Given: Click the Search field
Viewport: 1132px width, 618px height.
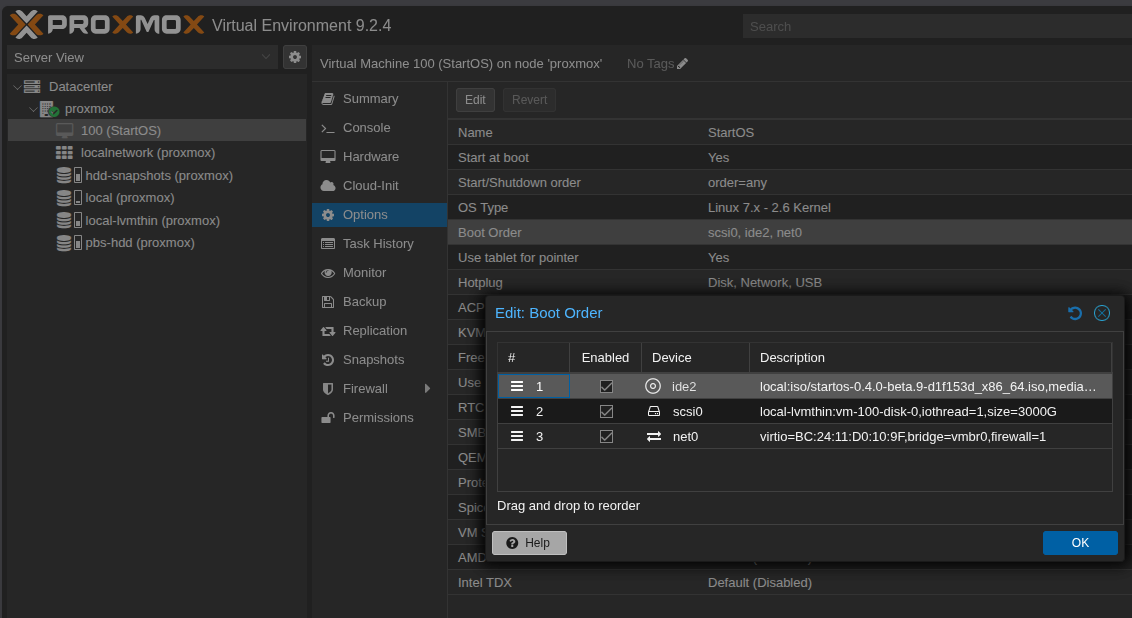Looking at the screenshot, I should pyautogui.click(x=937, y=27).
